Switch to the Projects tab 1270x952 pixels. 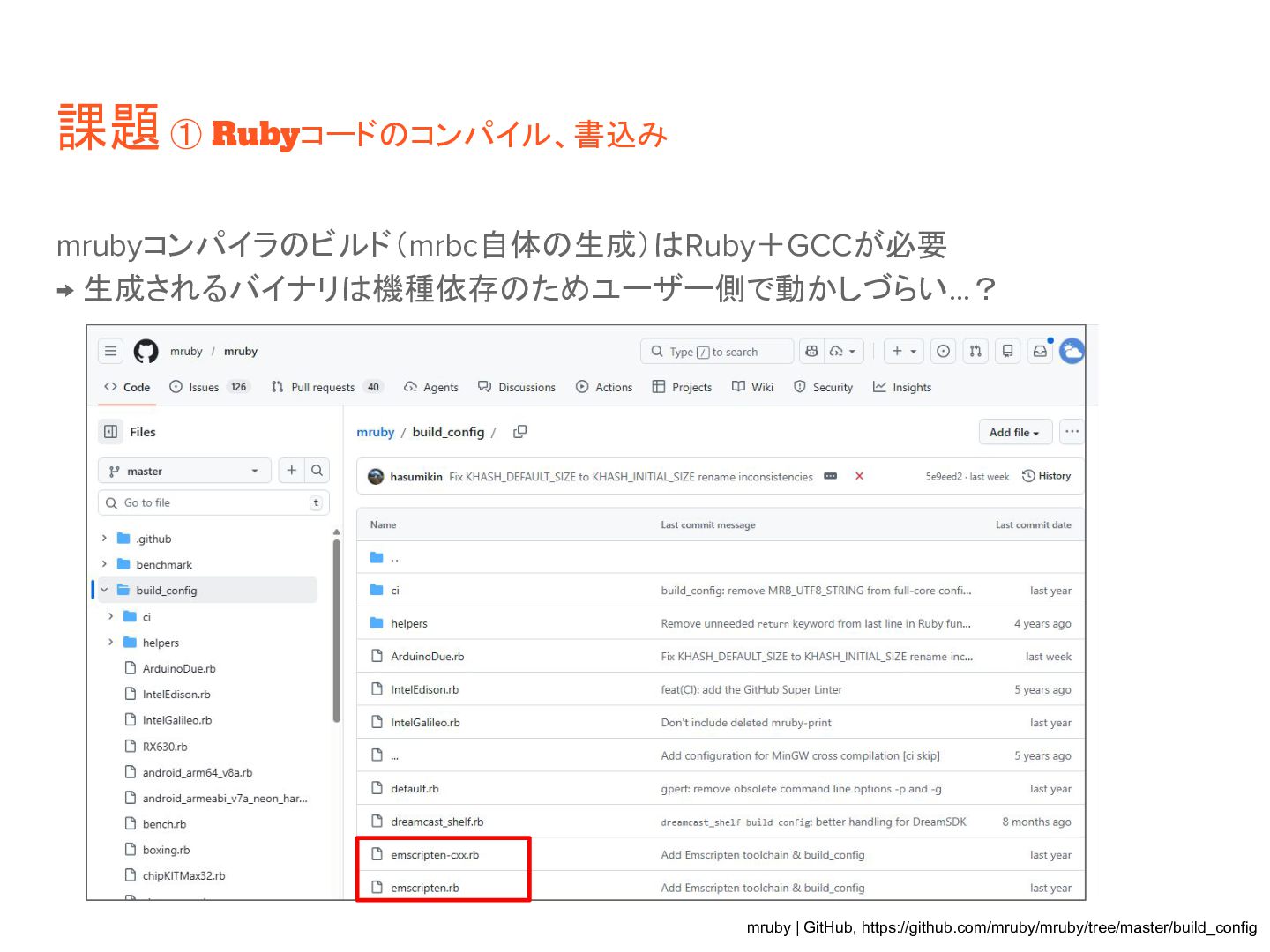[682, 387]
